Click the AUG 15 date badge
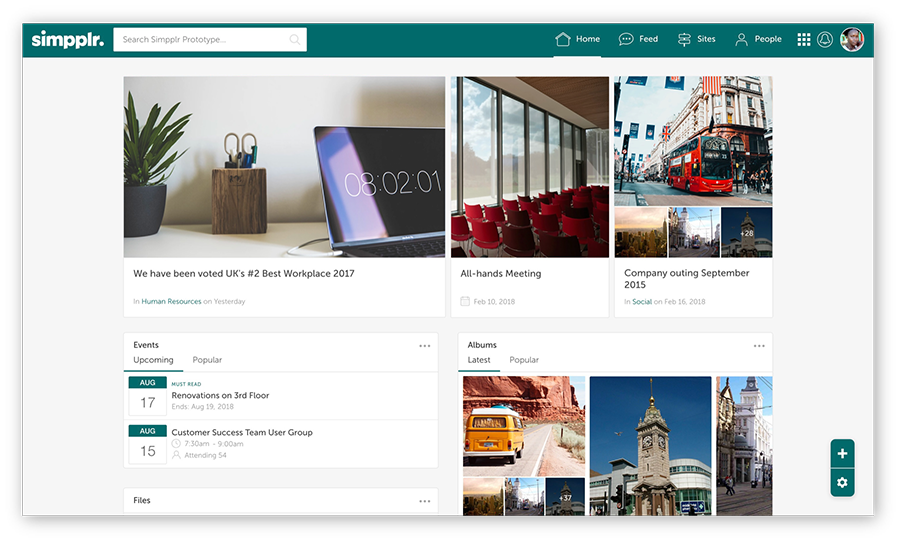This screenshot has width=900, height=542. pyautogui.click(x=148, y=444)
